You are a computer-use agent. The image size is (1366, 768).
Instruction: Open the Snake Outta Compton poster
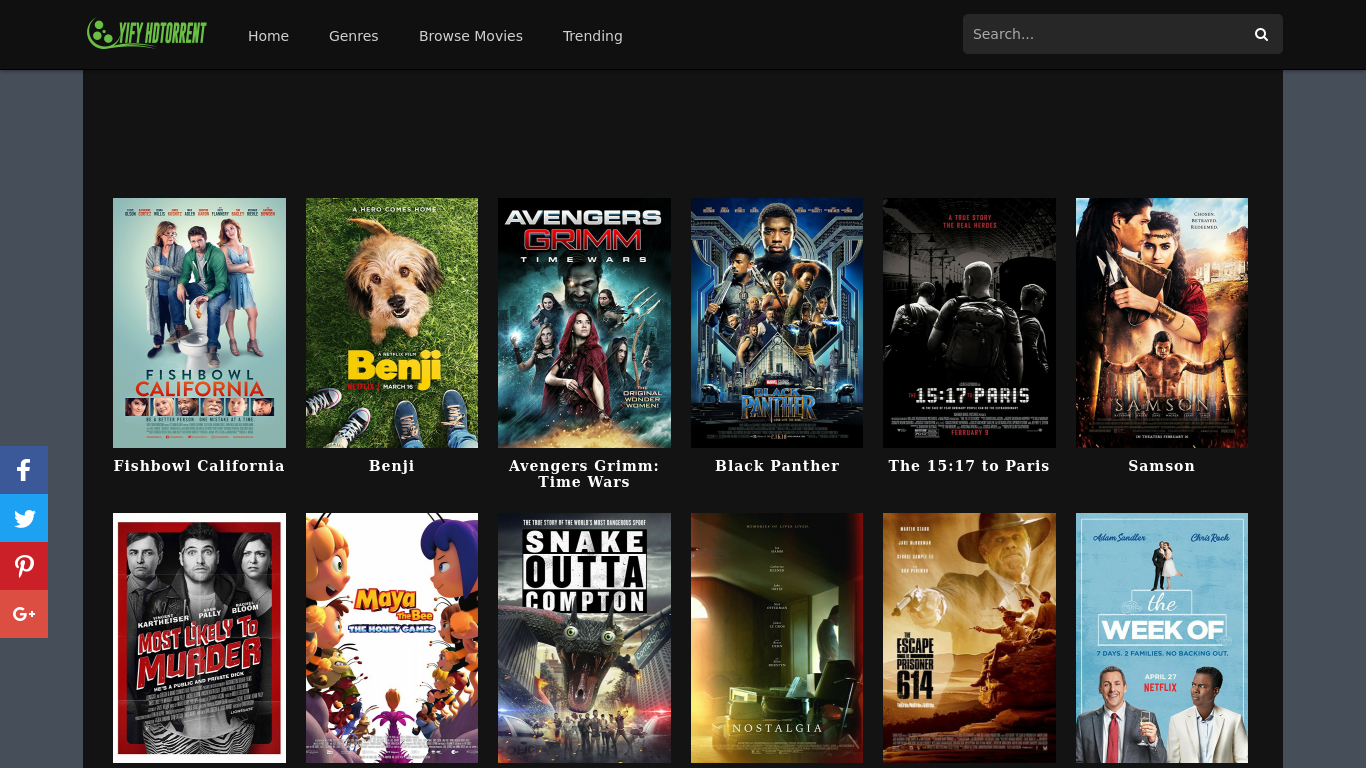(584, 638)
